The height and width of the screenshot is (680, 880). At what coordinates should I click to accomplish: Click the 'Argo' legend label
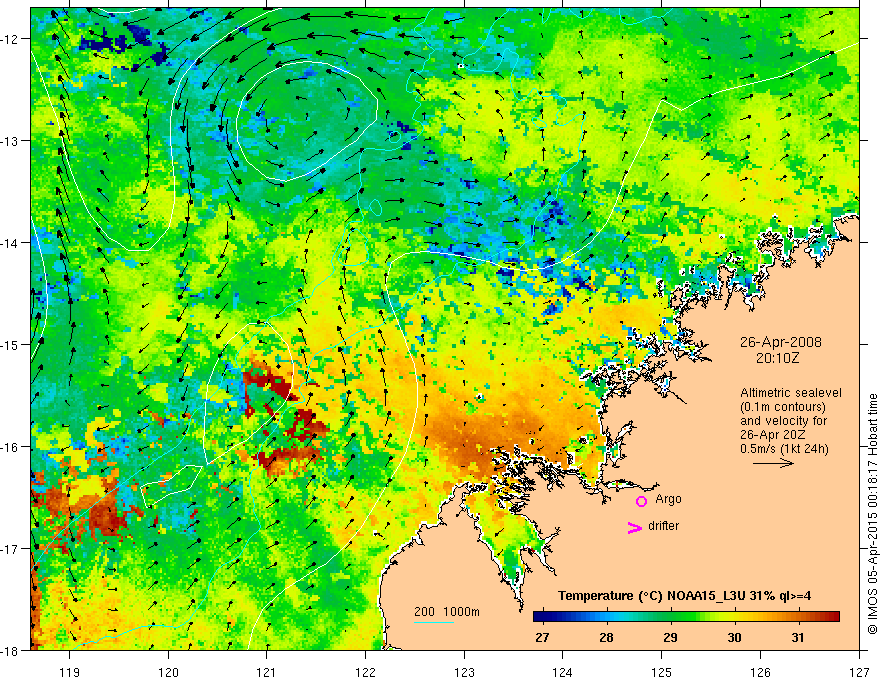tap(668, 499)
